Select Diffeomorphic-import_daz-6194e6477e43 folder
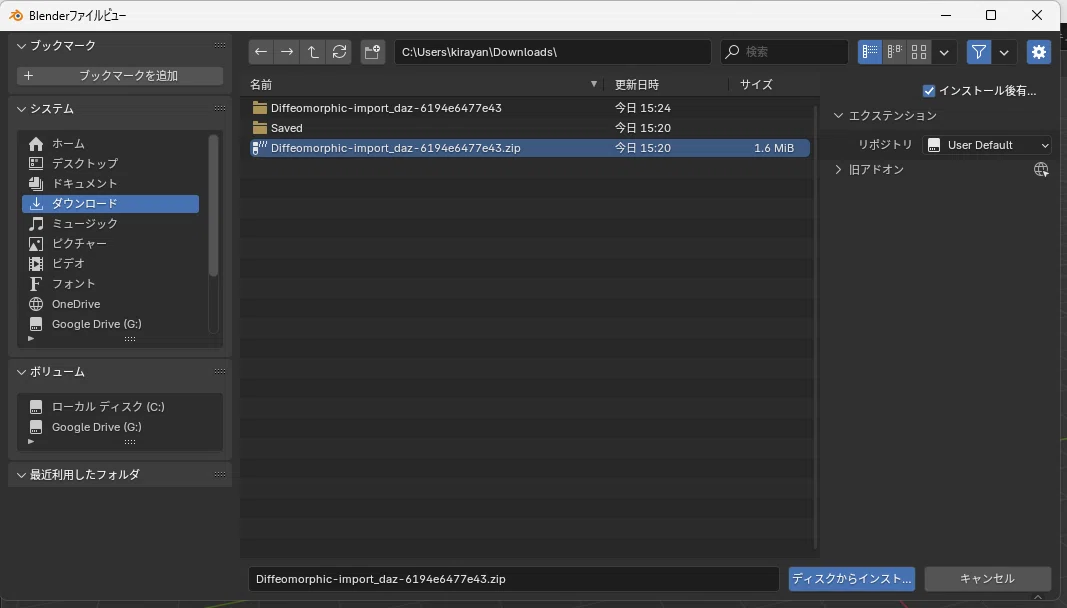Image resolution: width=1067 pixels, height=608 pixels. coord(530,108)
